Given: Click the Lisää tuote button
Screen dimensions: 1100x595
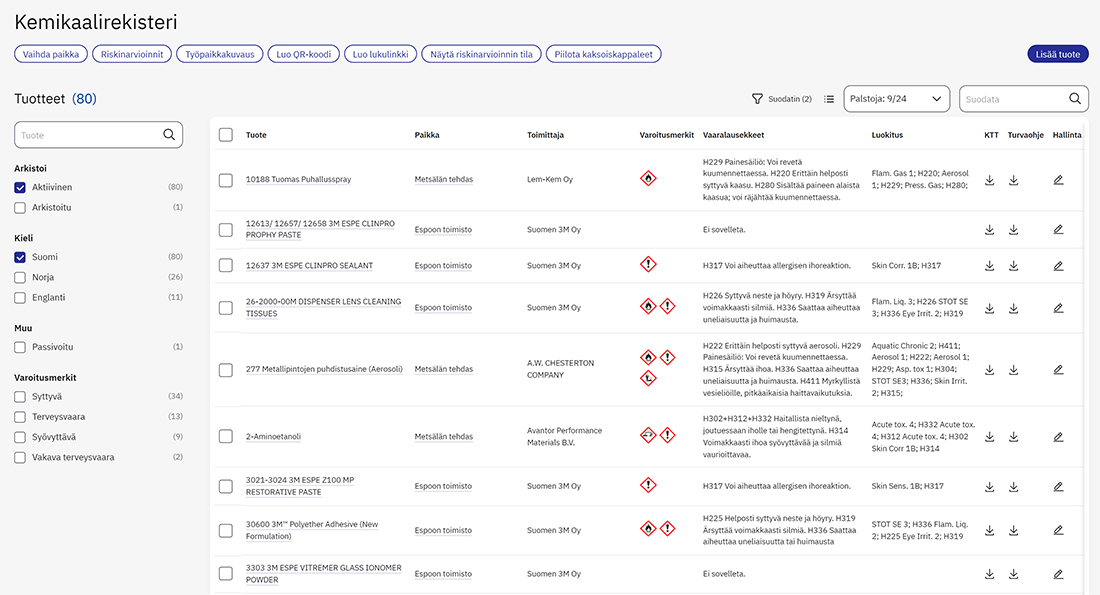Looking at the screenshot, I should coord(1058,54).
